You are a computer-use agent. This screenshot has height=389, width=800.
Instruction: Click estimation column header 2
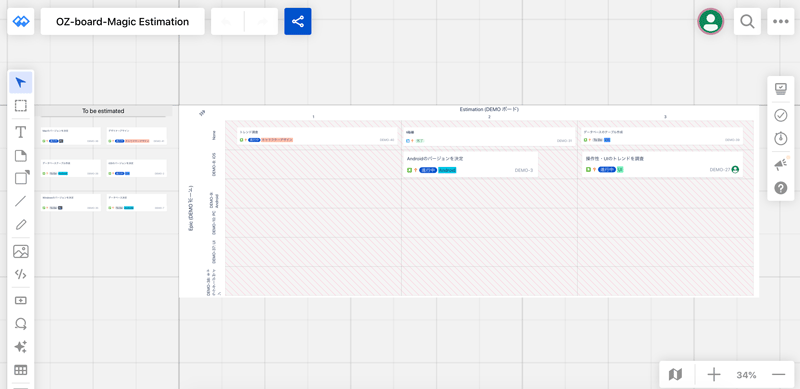489,117
